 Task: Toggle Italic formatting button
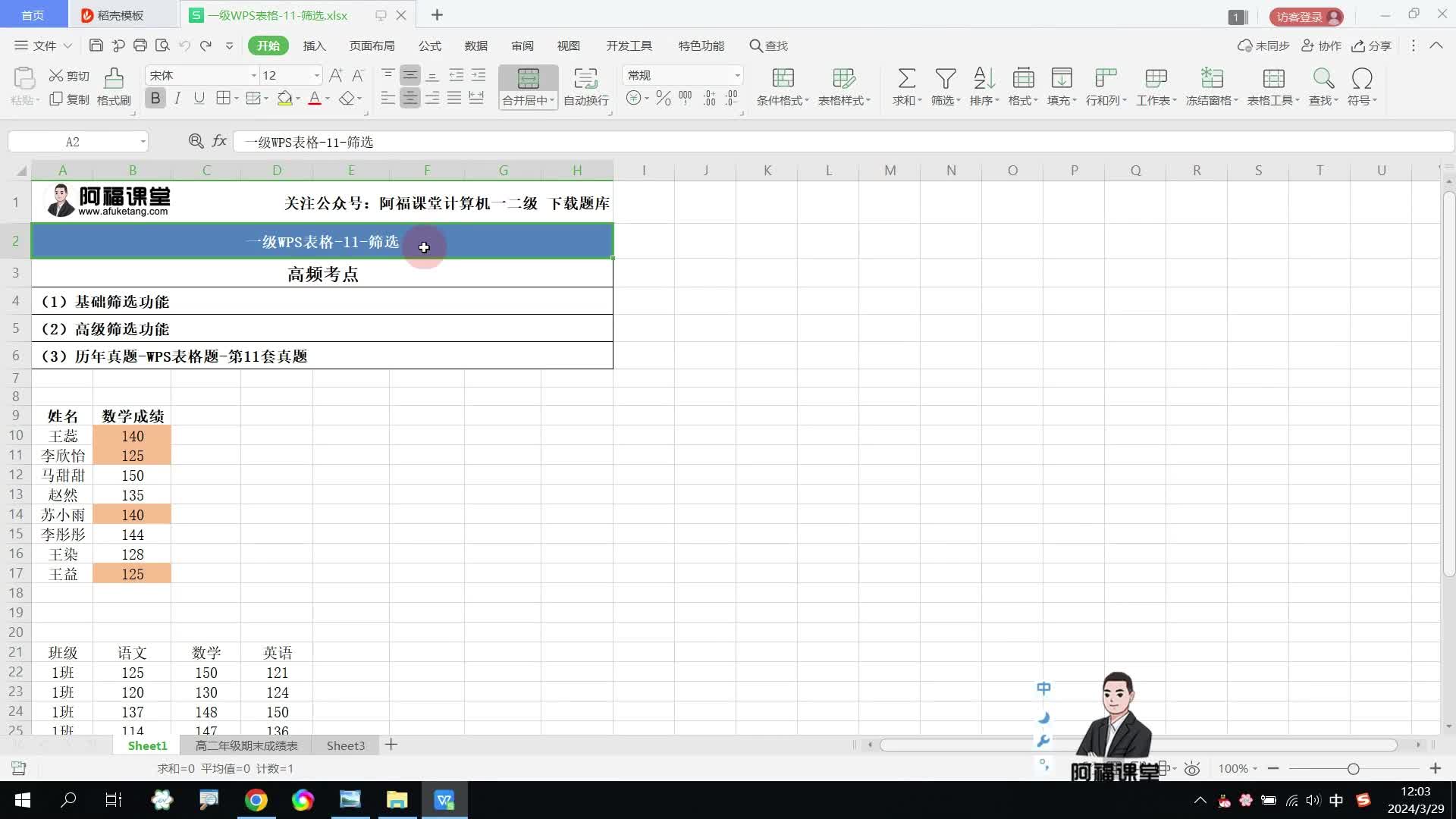point(177,99)
